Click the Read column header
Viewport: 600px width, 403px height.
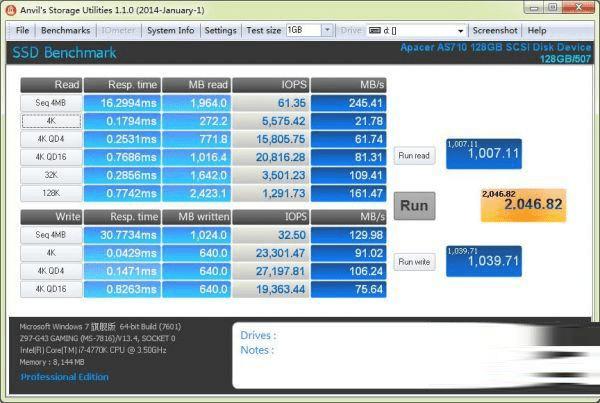click(51, 85)
